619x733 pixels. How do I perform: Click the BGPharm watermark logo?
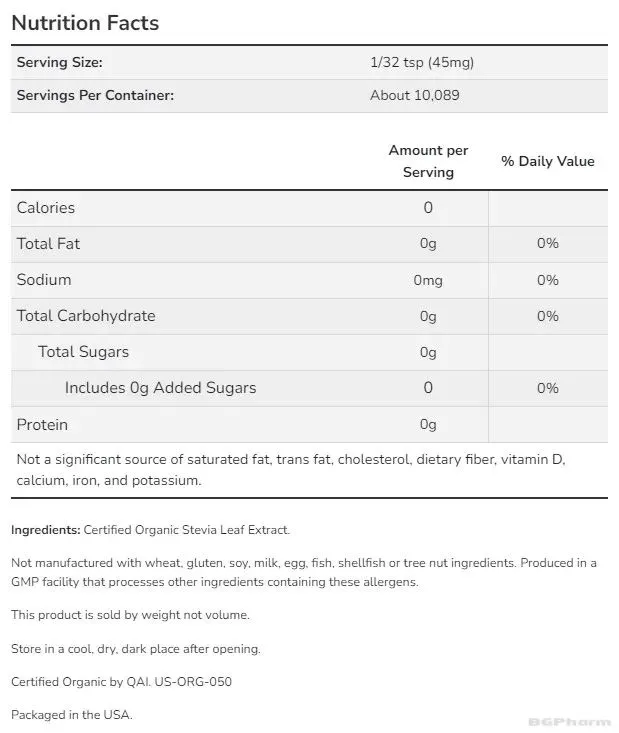pos(569,722)
